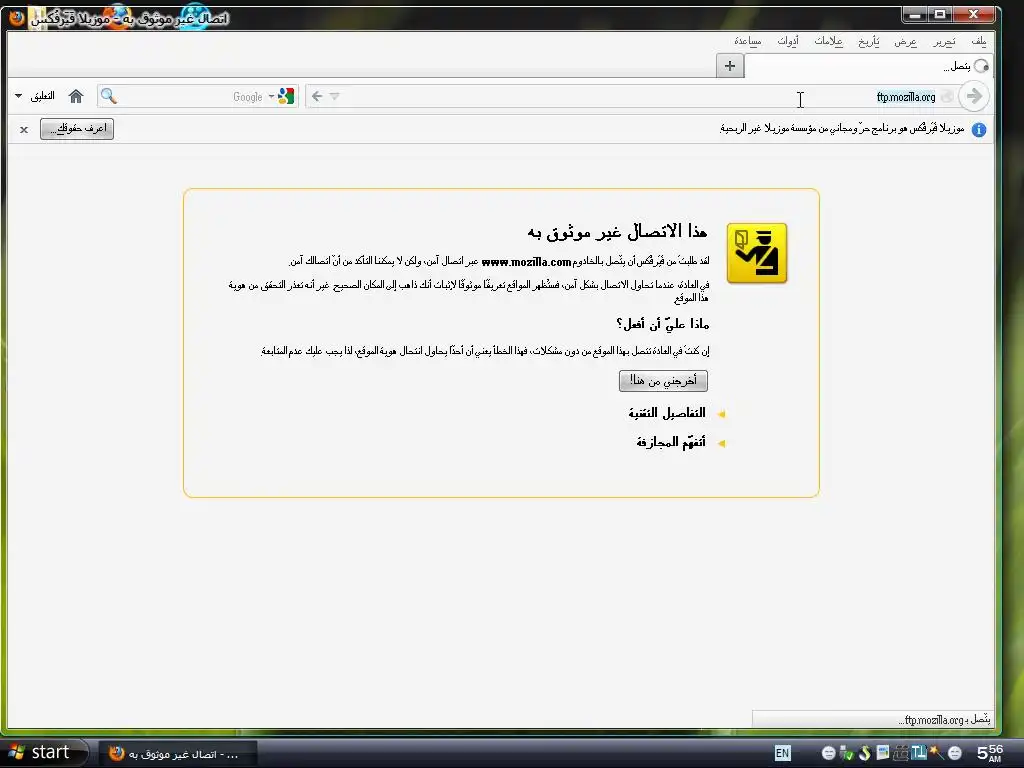
Task: Minimize the Firefox window
Action: [915, 14]
